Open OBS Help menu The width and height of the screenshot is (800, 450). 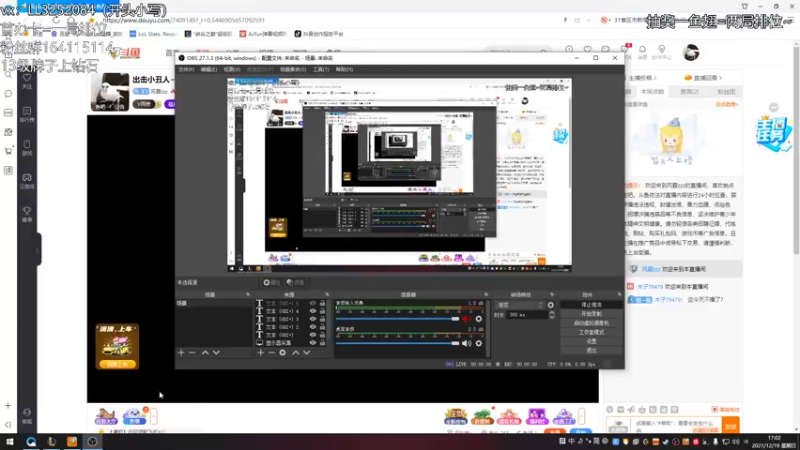point(344,69)
